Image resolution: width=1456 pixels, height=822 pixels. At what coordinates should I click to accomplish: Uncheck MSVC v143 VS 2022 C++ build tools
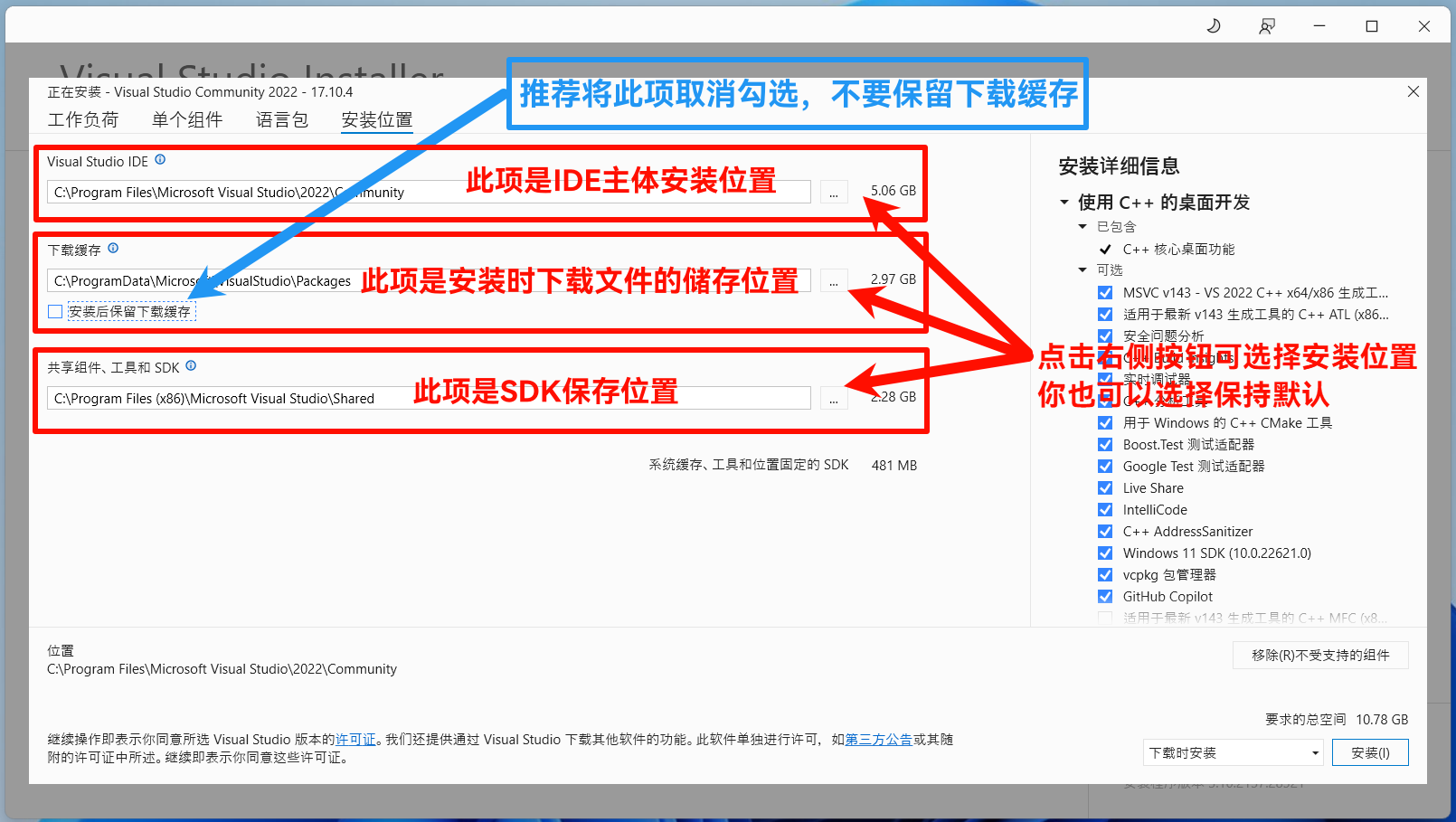(1105, 293)
